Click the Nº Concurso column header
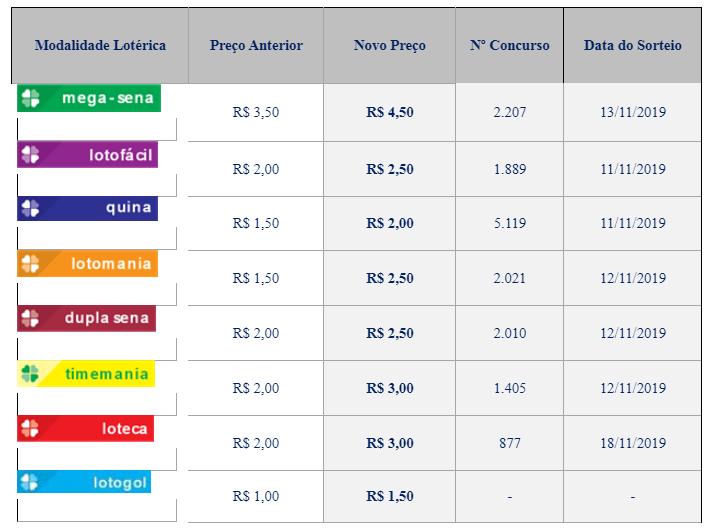Image resolution: width=709 pixels, height=531 pixels. click(509, 46)
